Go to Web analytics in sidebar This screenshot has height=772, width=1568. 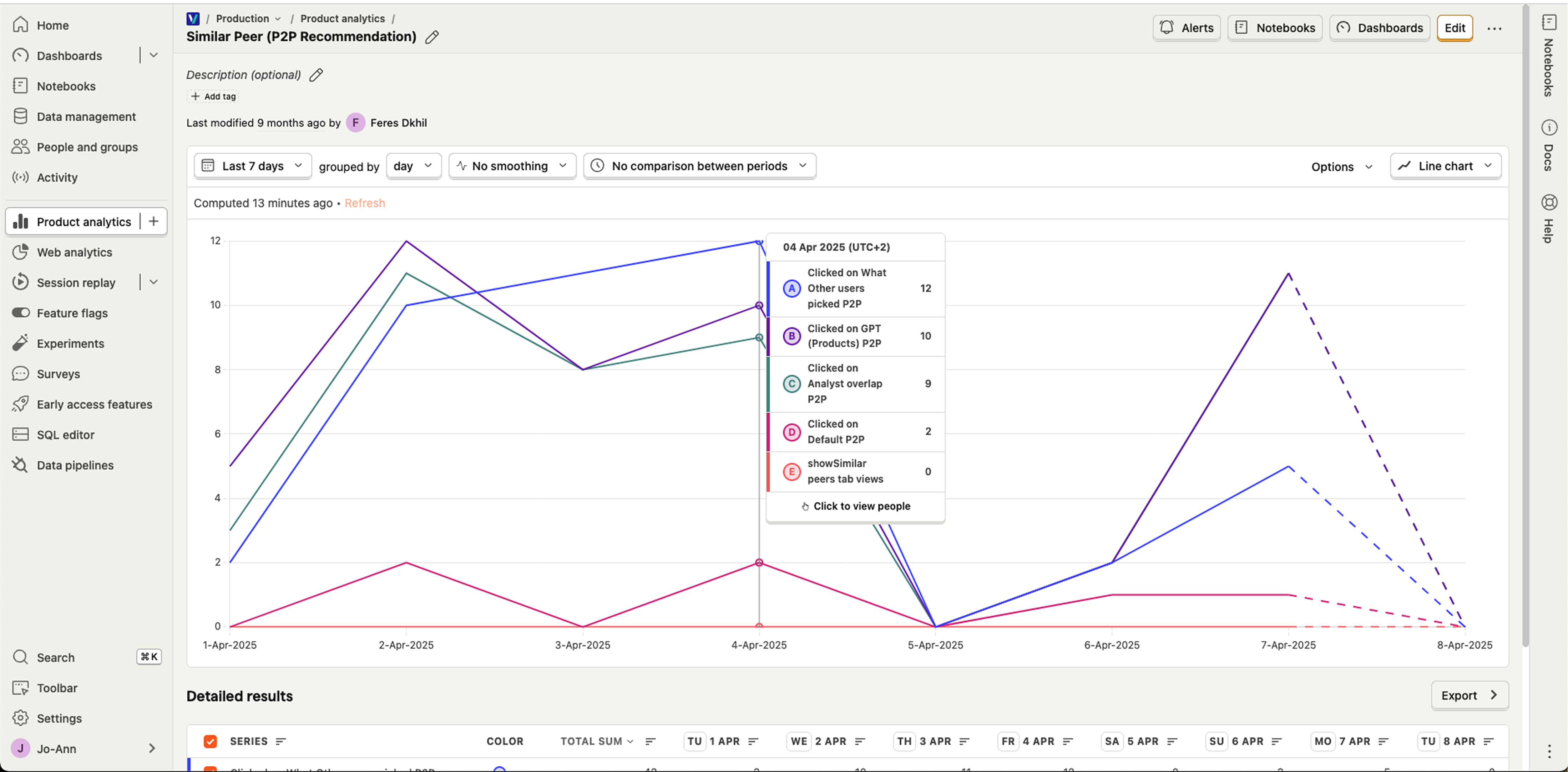(x=74, y=252)
